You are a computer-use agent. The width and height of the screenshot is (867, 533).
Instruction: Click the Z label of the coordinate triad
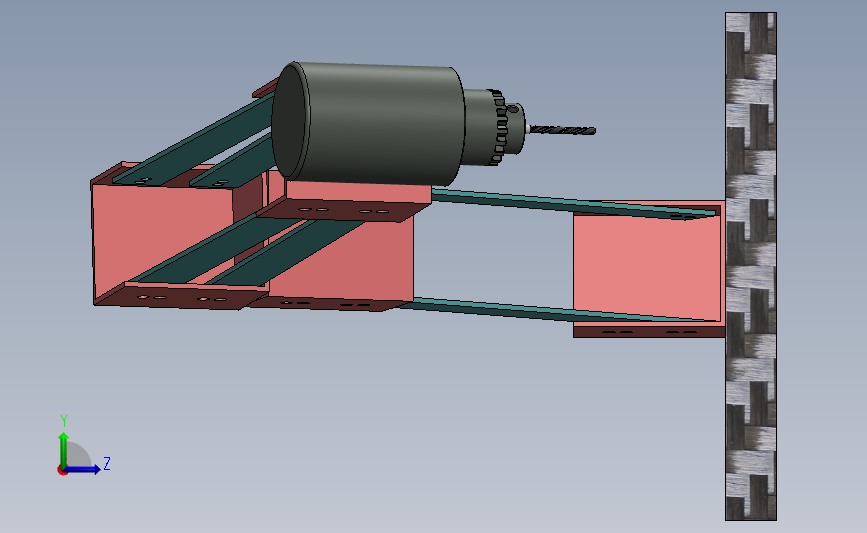click(107, 463)
